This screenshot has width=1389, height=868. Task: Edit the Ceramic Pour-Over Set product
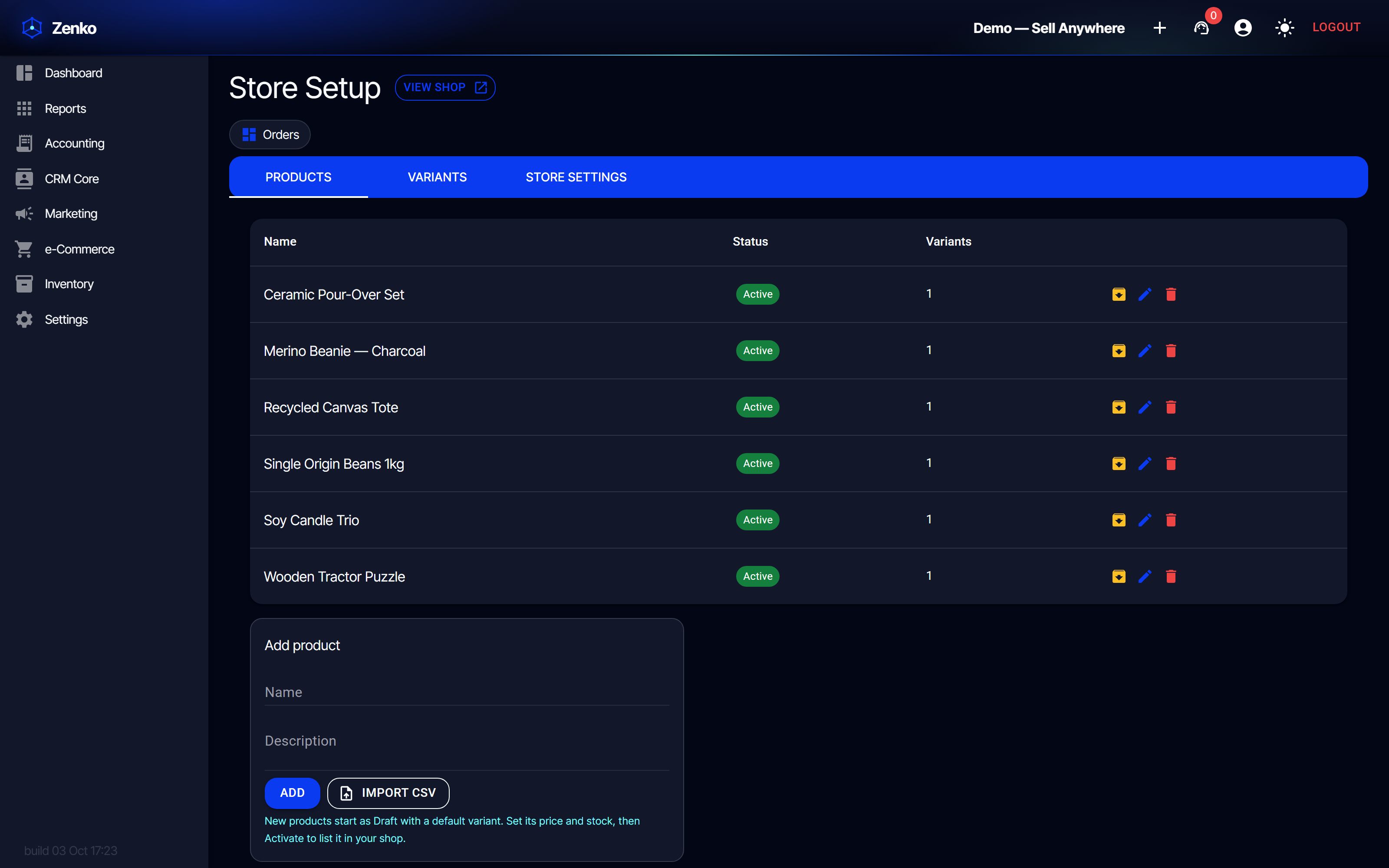(x=1145, y=295)
